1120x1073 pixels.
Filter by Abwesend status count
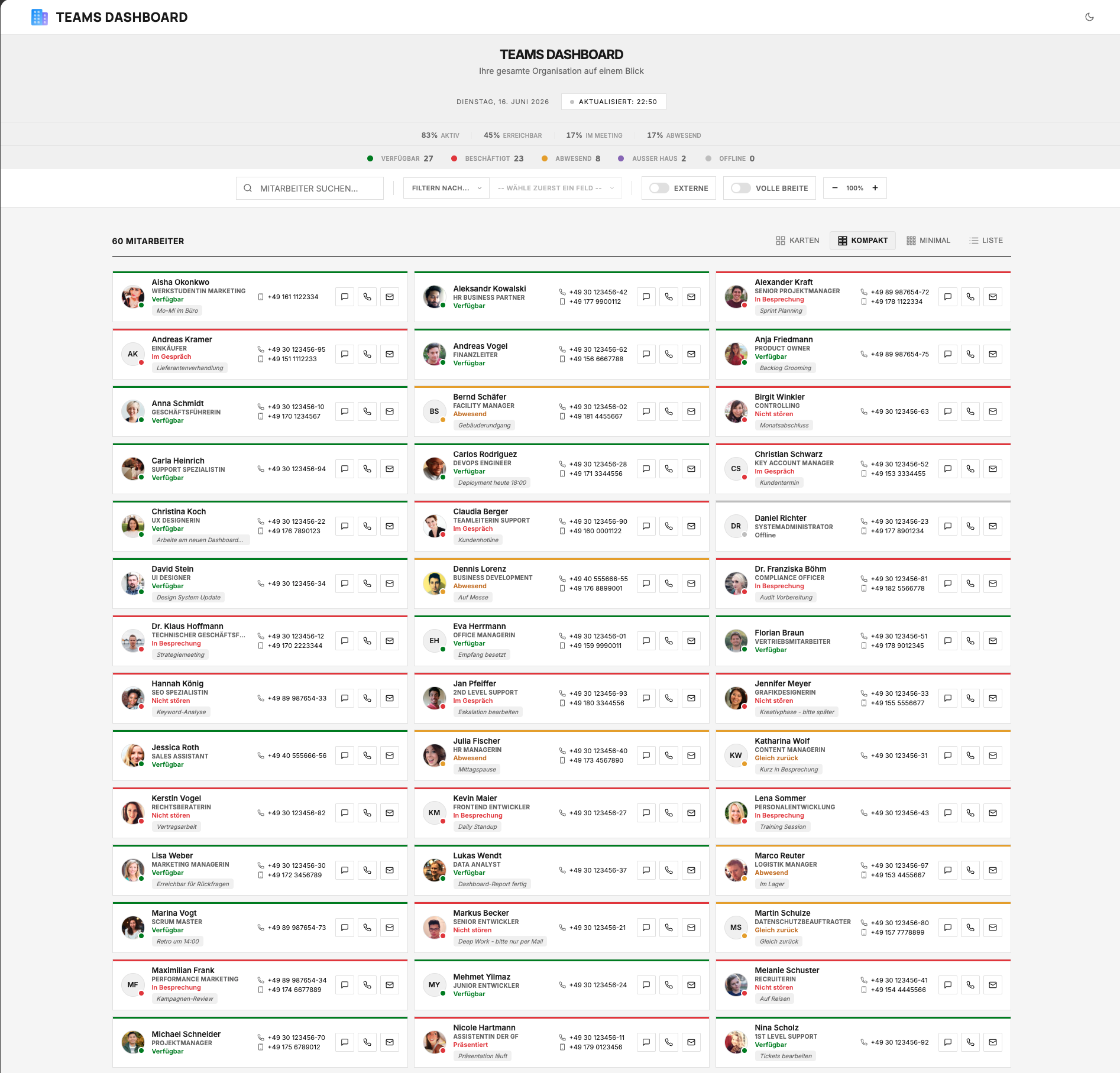coord(571,158)
